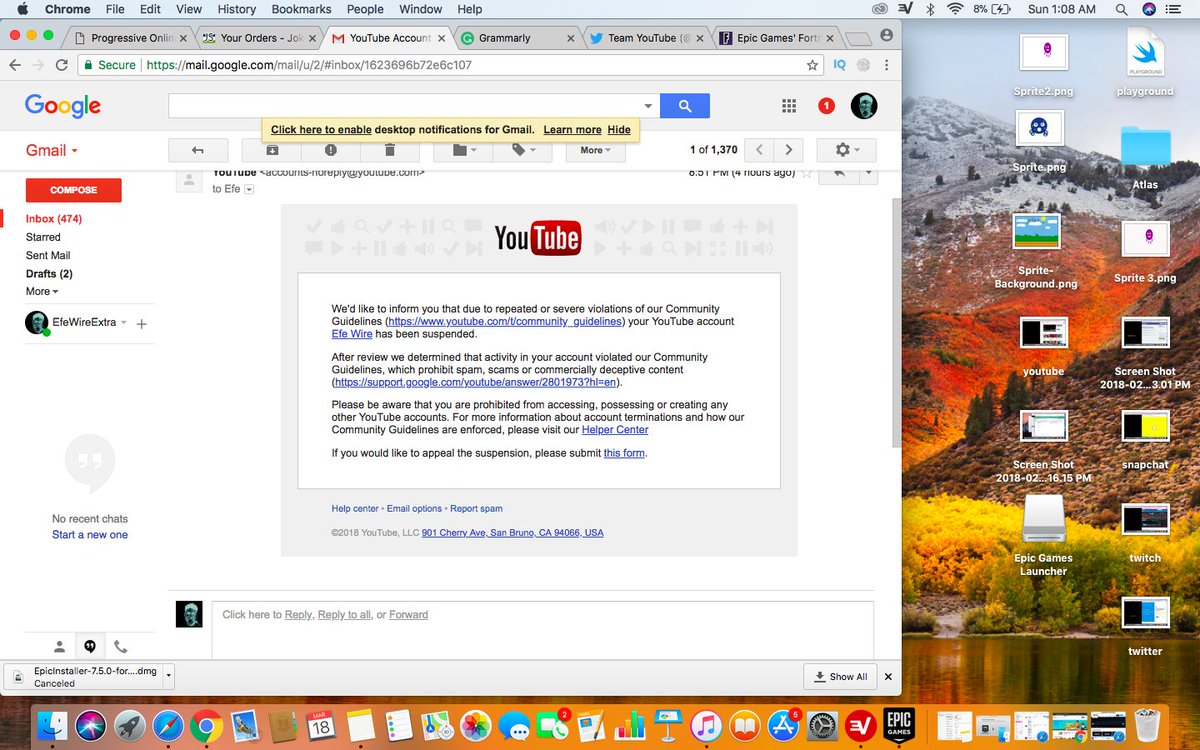Open the Gmail settings gear menu

846,150
